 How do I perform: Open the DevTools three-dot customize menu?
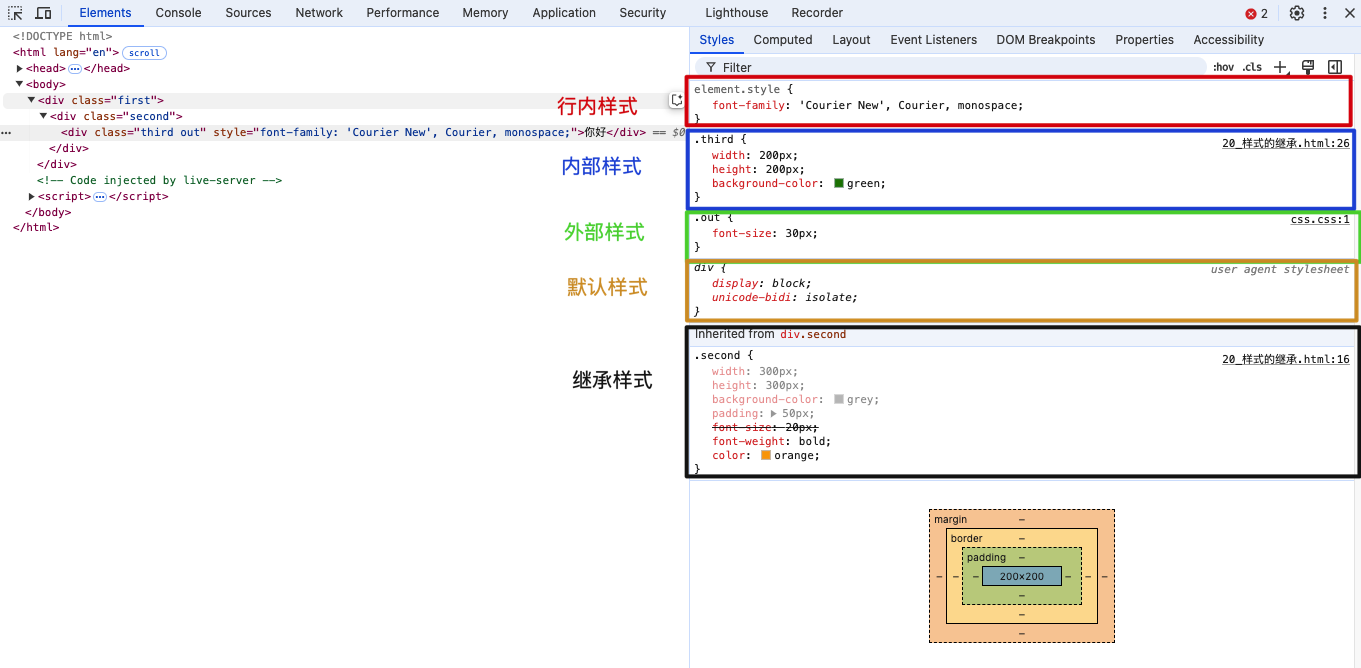(1325, 13)
